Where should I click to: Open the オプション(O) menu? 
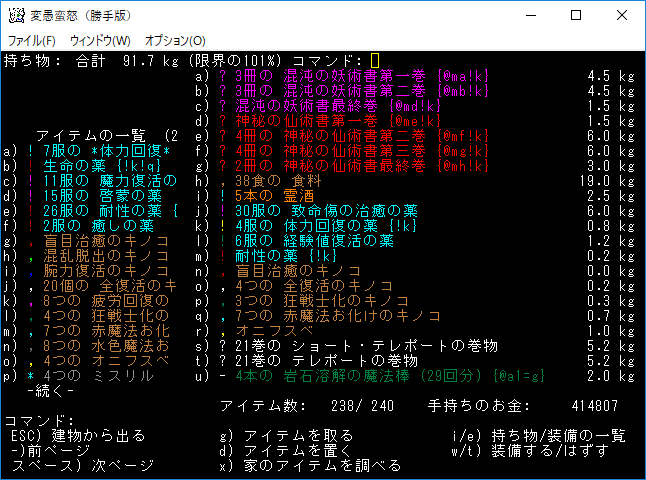click(175, 40)
